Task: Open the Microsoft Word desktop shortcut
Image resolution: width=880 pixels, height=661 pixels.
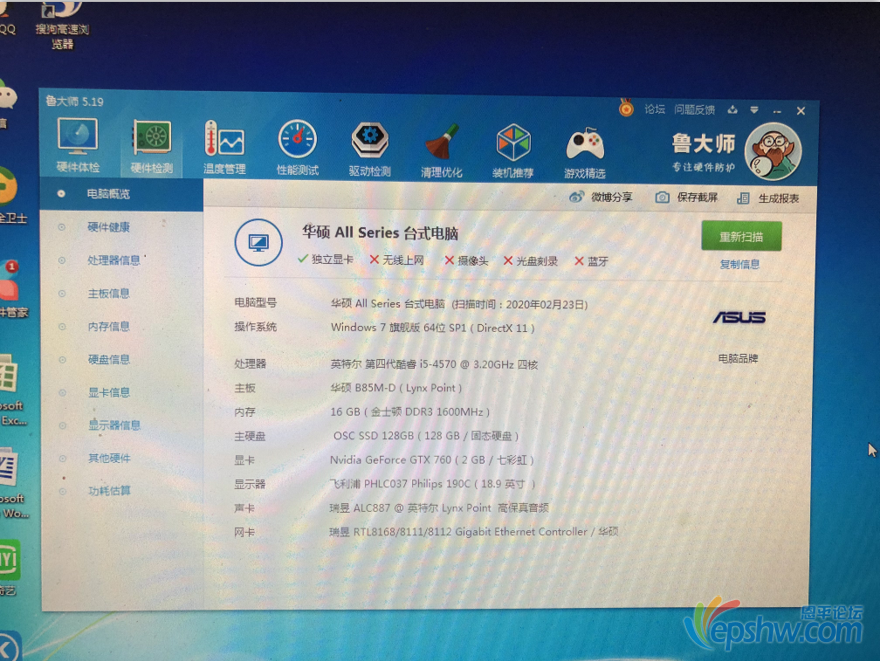Action: tap(13, 484)
